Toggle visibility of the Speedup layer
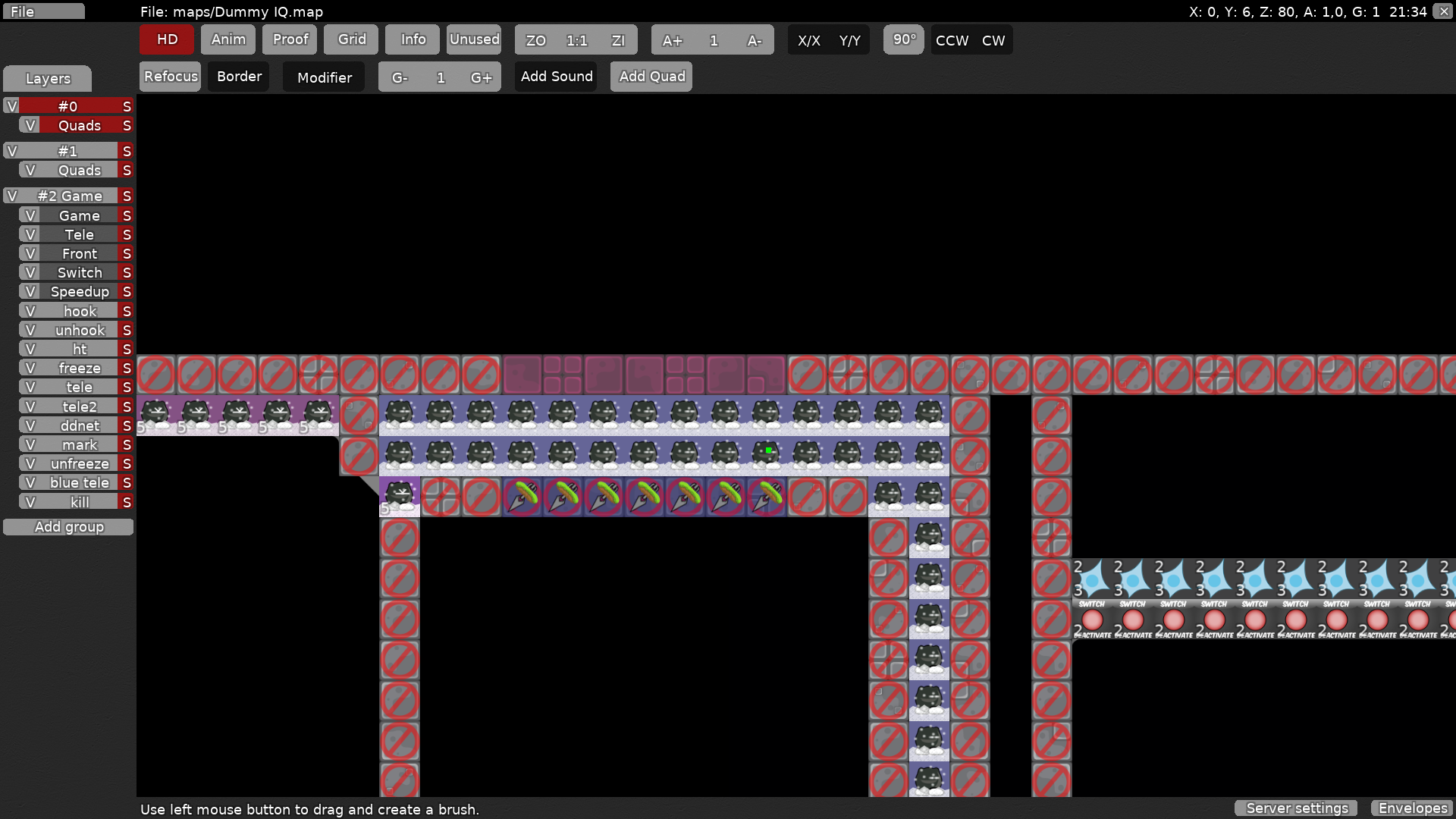Viewport: 1456px width, 819px height. click(30, 291)
